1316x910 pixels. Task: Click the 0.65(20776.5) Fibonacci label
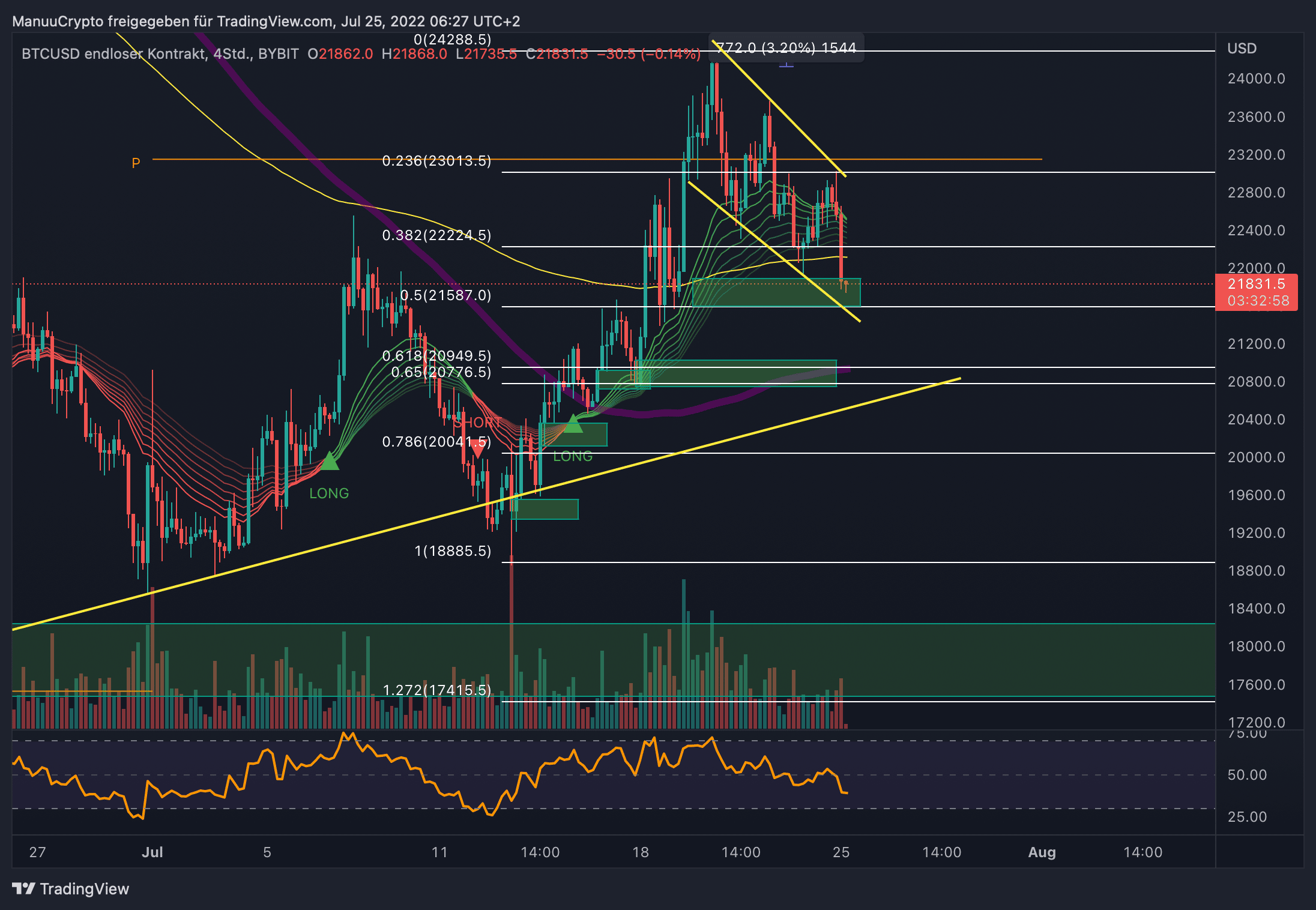(x=441, y=372)
